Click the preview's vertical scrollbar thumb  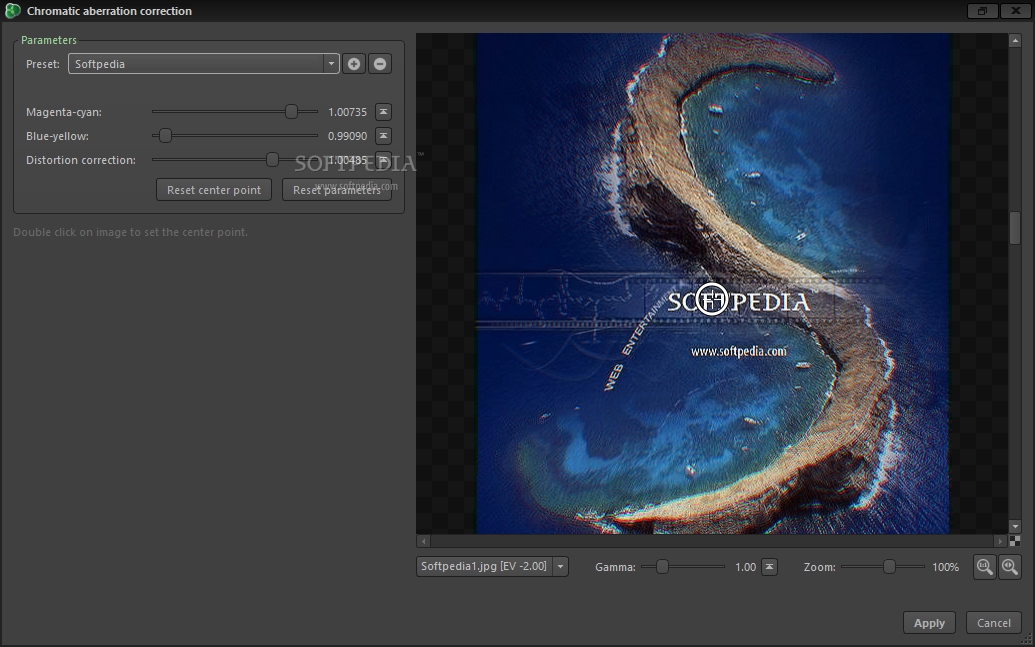pyautogui.click(x=1015, y=228)
